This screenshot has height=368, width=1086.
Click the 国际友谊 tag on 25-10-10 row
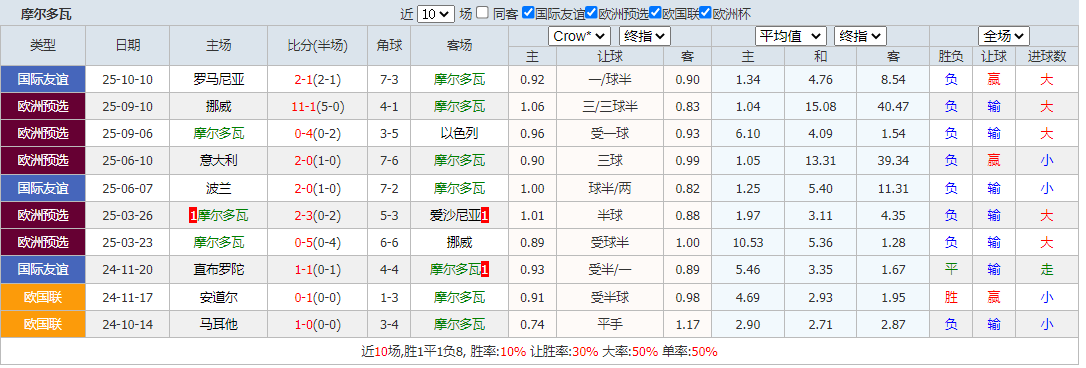(x=43, y=80)
